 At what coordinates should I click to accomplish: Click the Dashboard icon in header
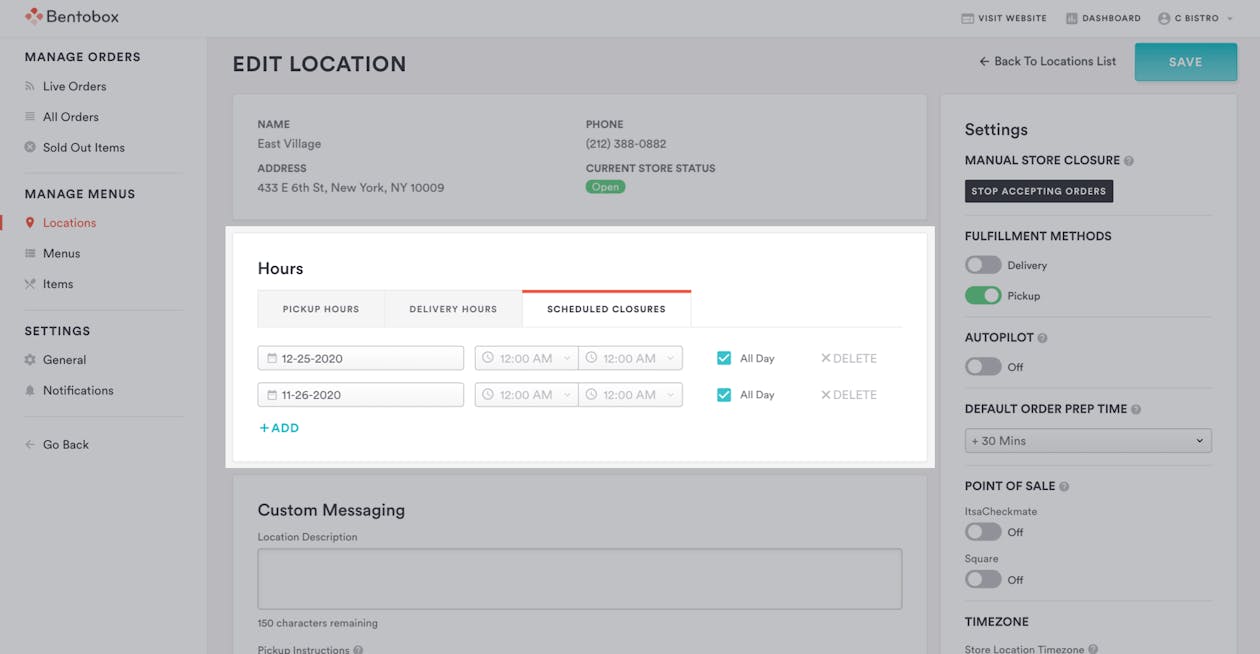click(x=1072, y=18)
